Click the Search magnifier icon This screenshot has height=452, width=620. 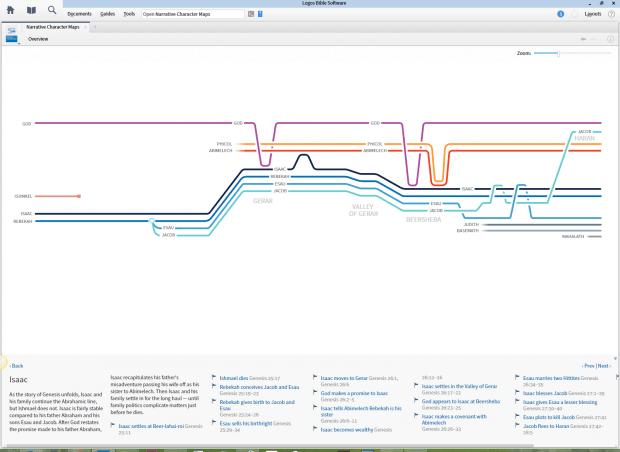point(52,10)
